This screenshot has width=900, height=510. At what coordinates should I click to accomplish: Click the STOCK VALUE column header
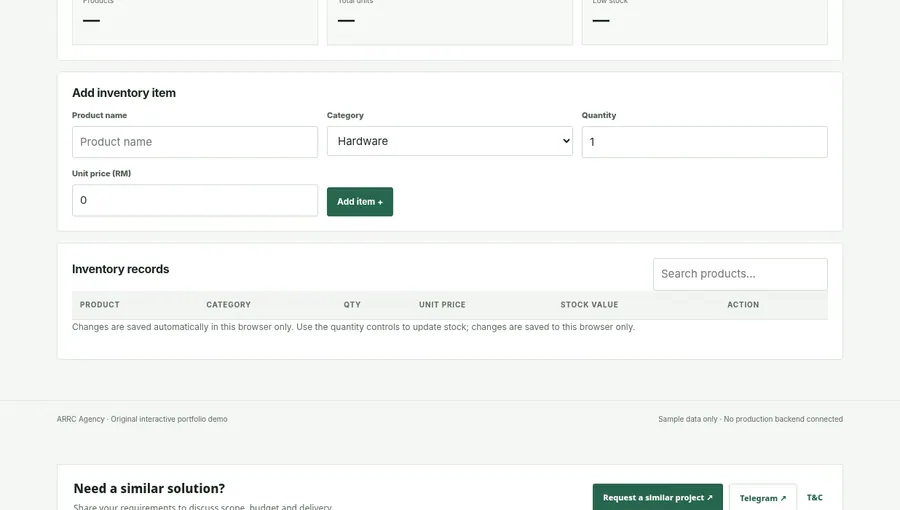coord(589,305)
